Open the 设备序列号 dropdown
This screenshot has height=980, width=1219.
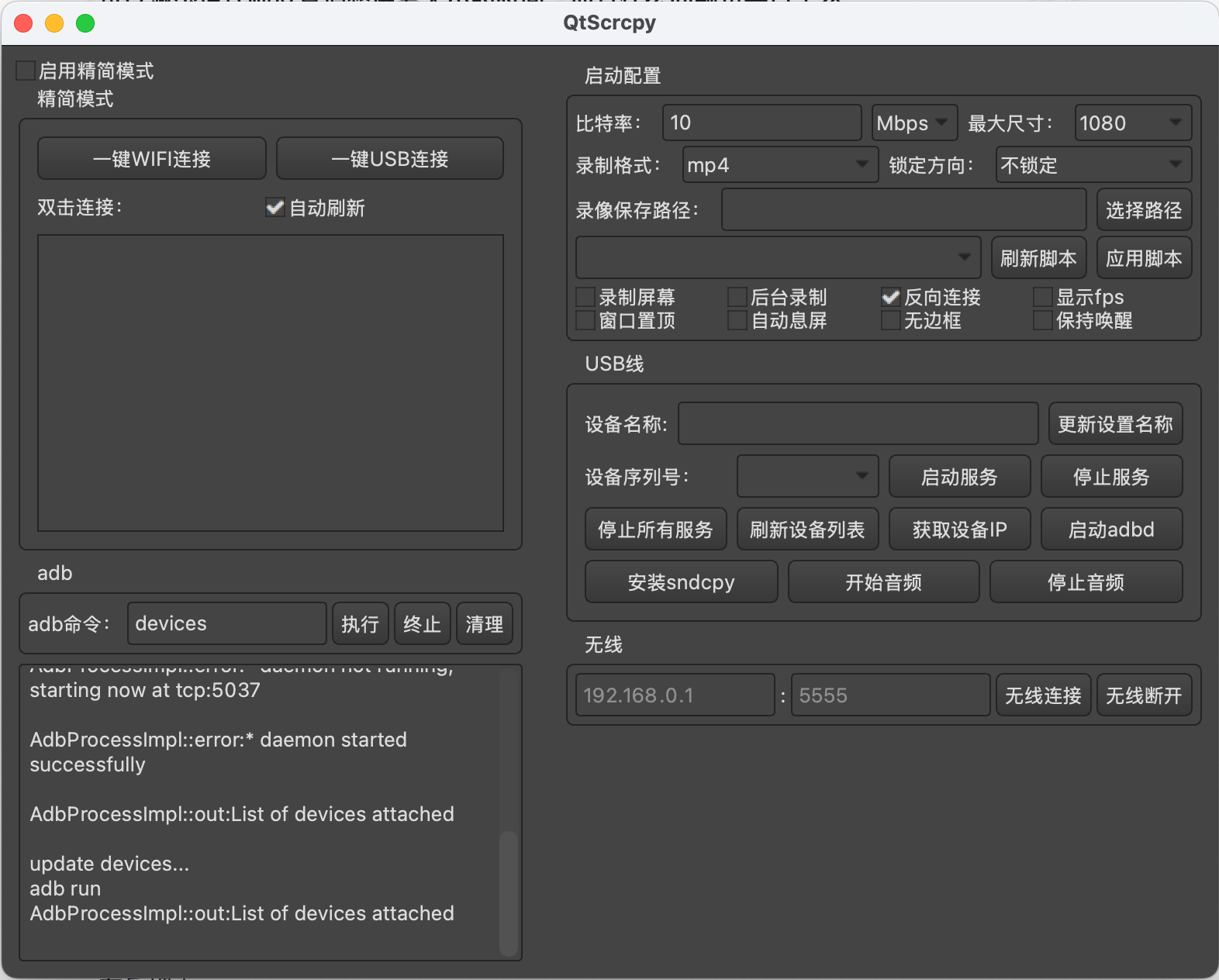pos(808,476)
